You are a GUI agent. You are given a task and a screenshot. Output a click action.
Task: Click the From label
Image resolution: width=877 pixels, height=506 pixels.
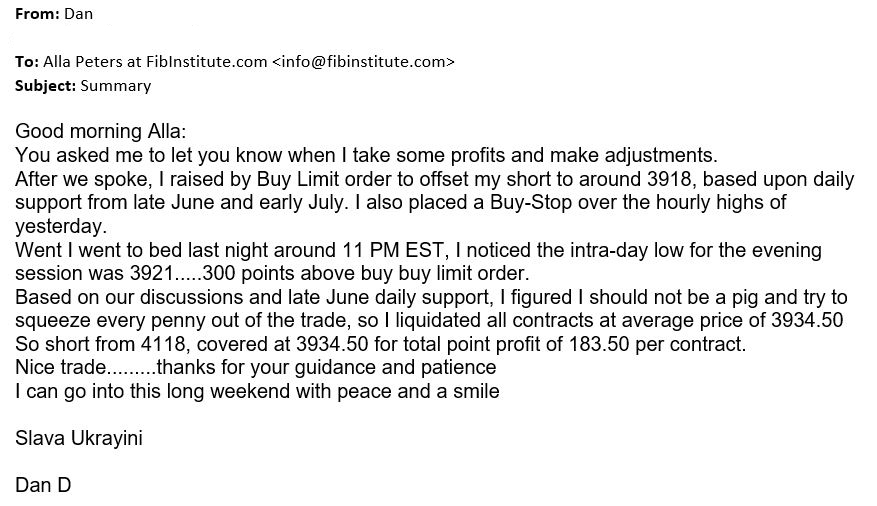click(x=37, y=14)
